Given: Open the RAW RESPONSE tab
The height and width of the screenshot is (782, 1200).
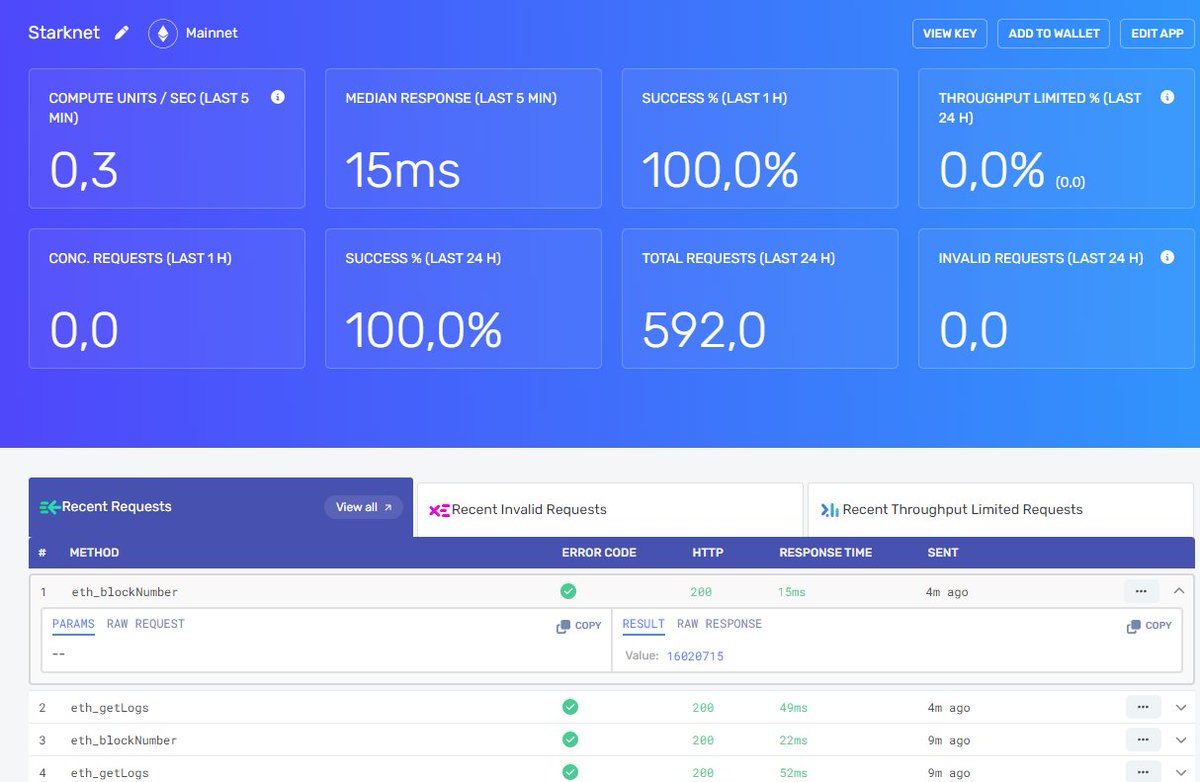Looking at the screenshot, I should point(720,623).
